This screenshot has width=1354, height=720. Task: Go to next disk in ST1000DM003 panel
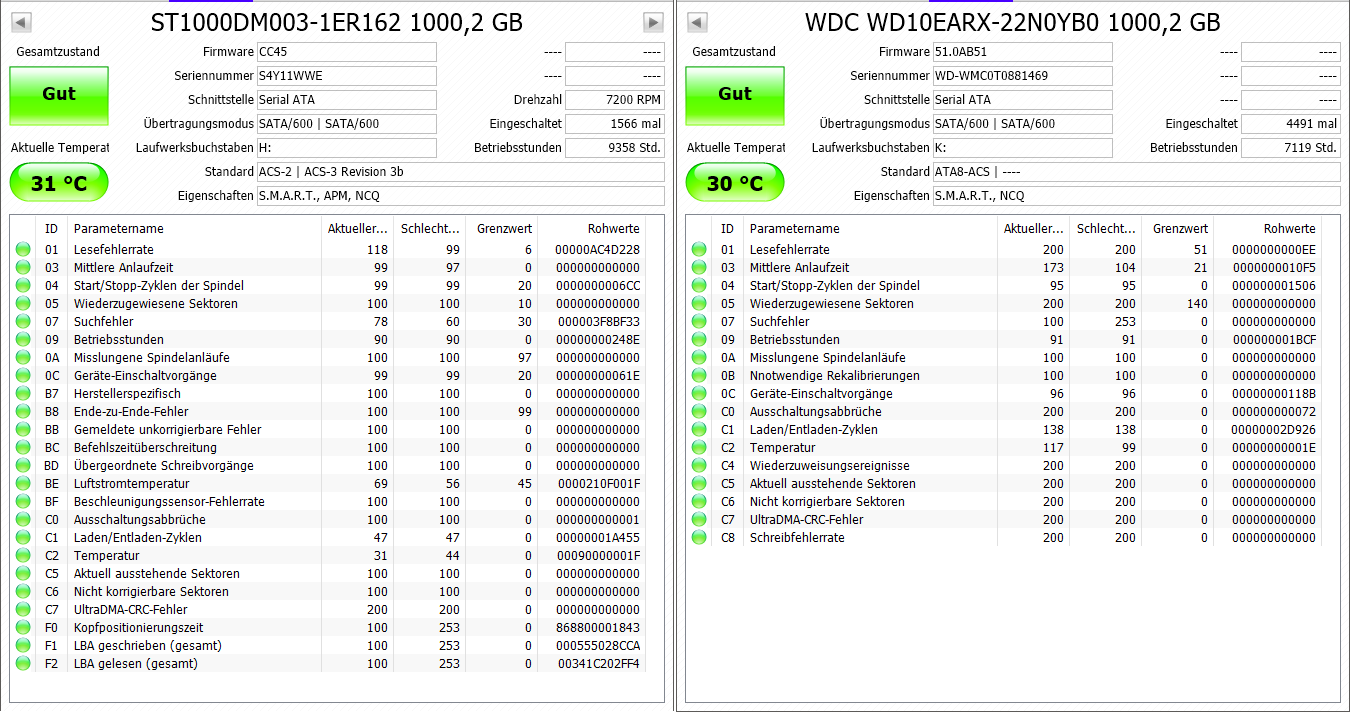(653, 22)
